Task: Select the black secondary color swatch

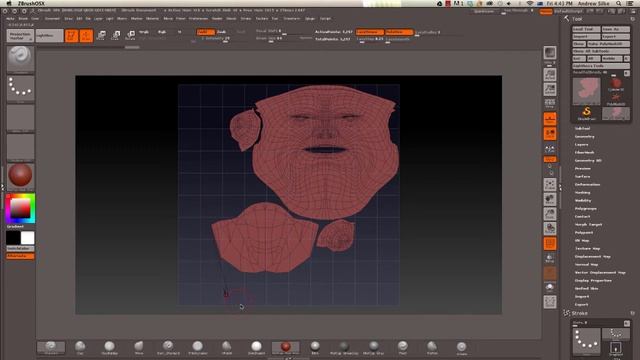Action: [13, 238]
